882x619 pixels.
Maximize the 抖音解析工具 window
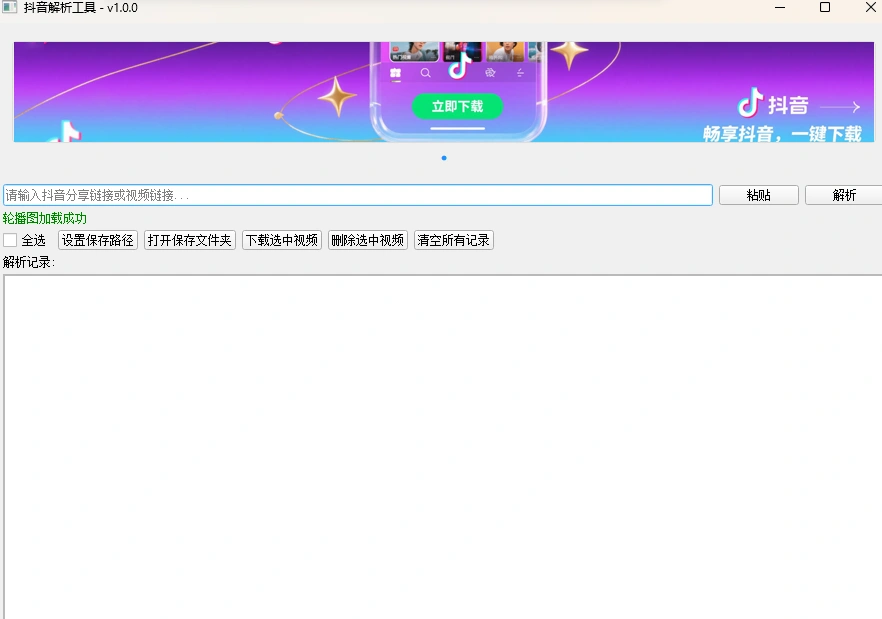pyautogui.click(x=825, y=8)
